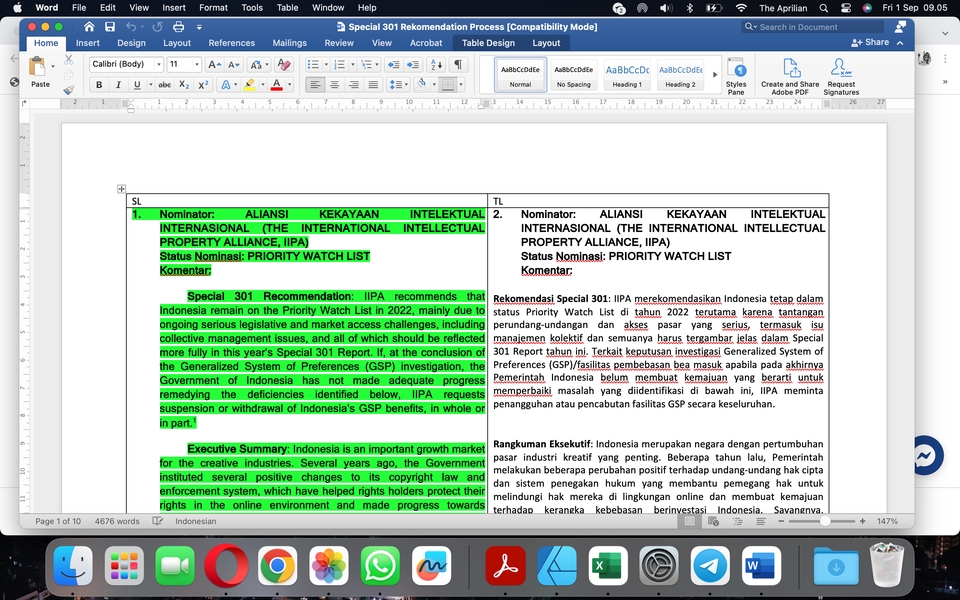Open spelling and grammar check icon
This screenshot has height=600, width=960.
[157, 521]
